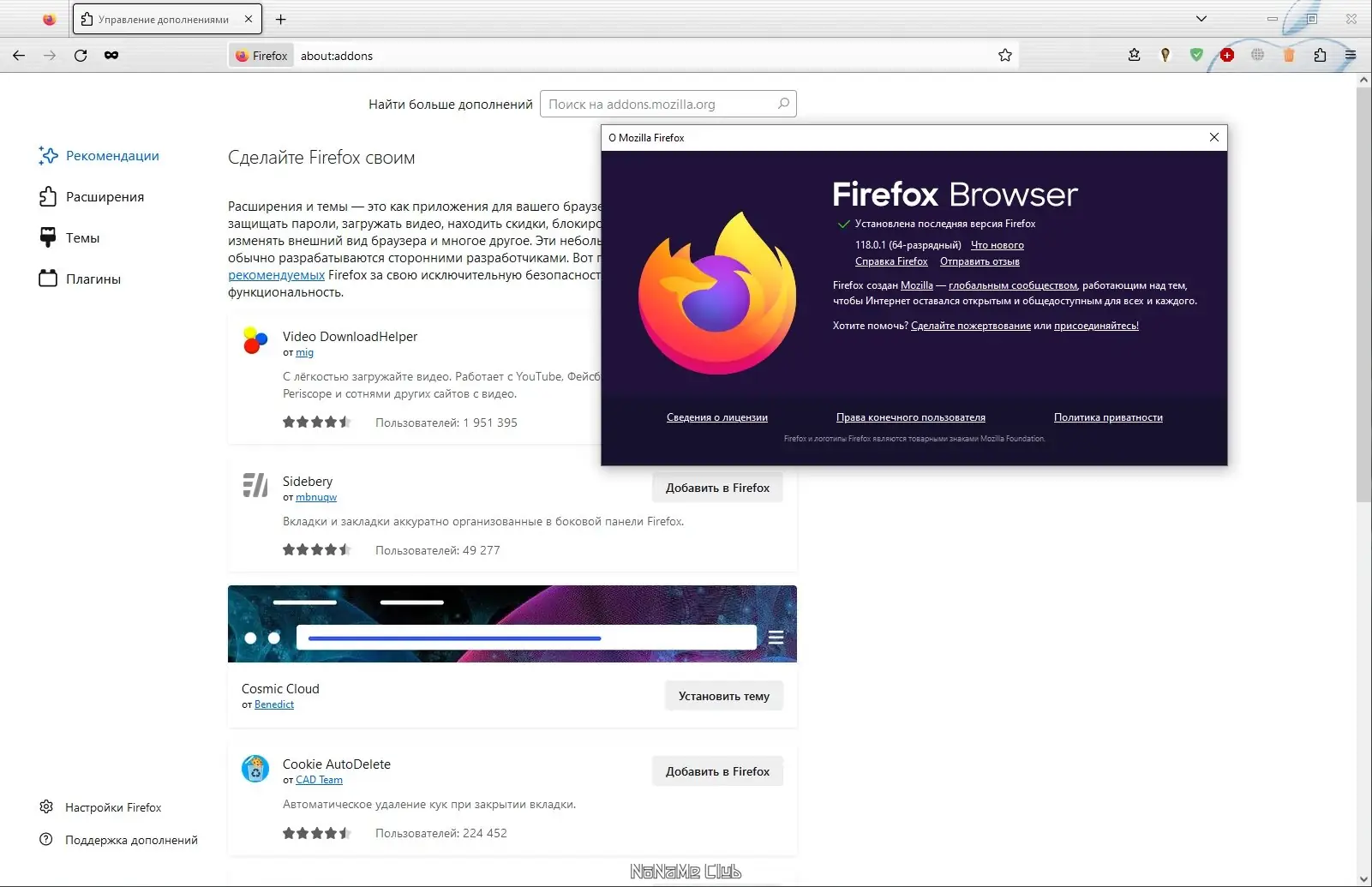
Task: Add Cookie AutoDelete to Firefox
Action: pyautogui.click(x=717, y=771)
